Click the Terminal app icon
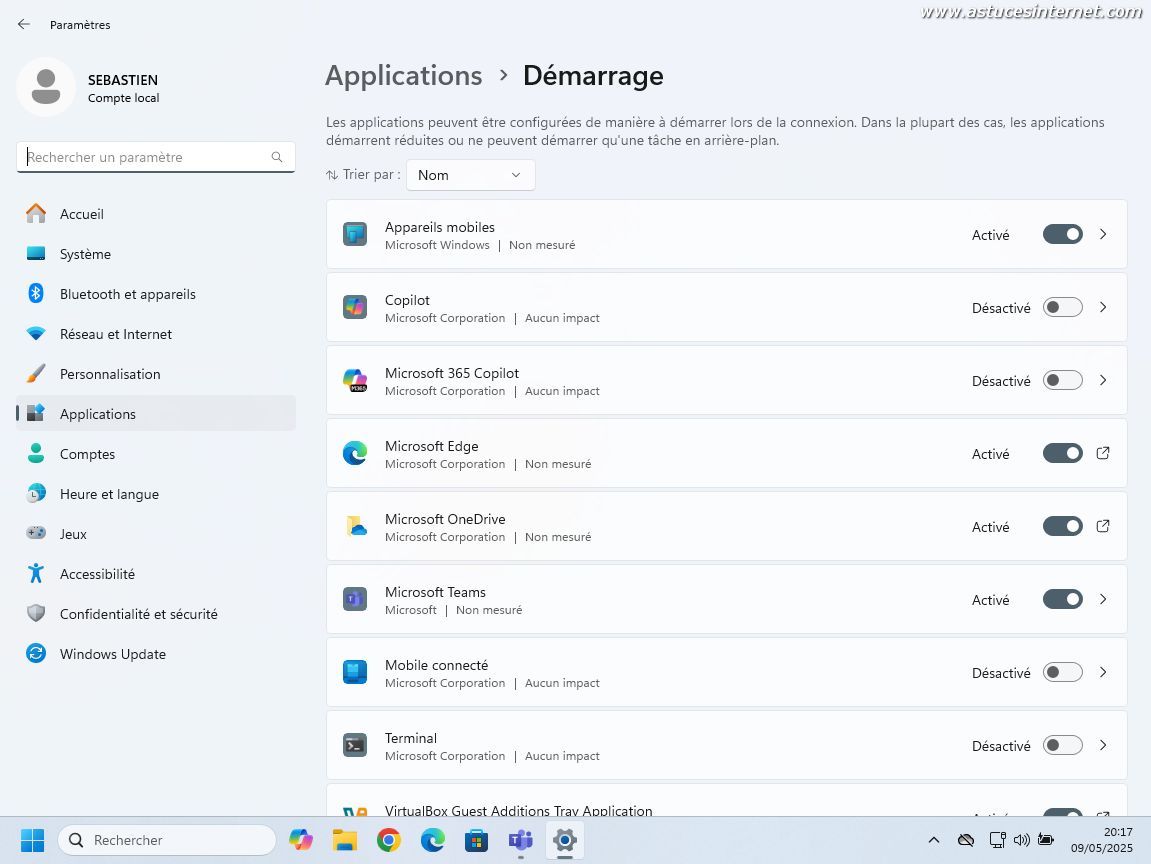This screenshot has width=1151, height=864. [x=355, y=746]
